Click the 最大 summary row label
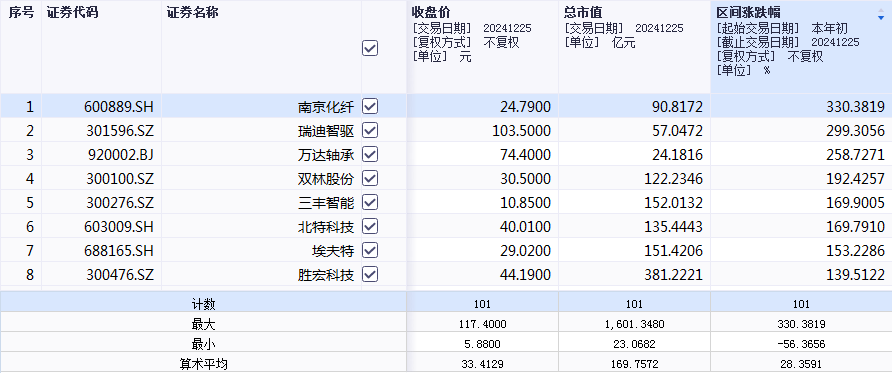This screenshot has width=892, height=373. click(204, 325)
